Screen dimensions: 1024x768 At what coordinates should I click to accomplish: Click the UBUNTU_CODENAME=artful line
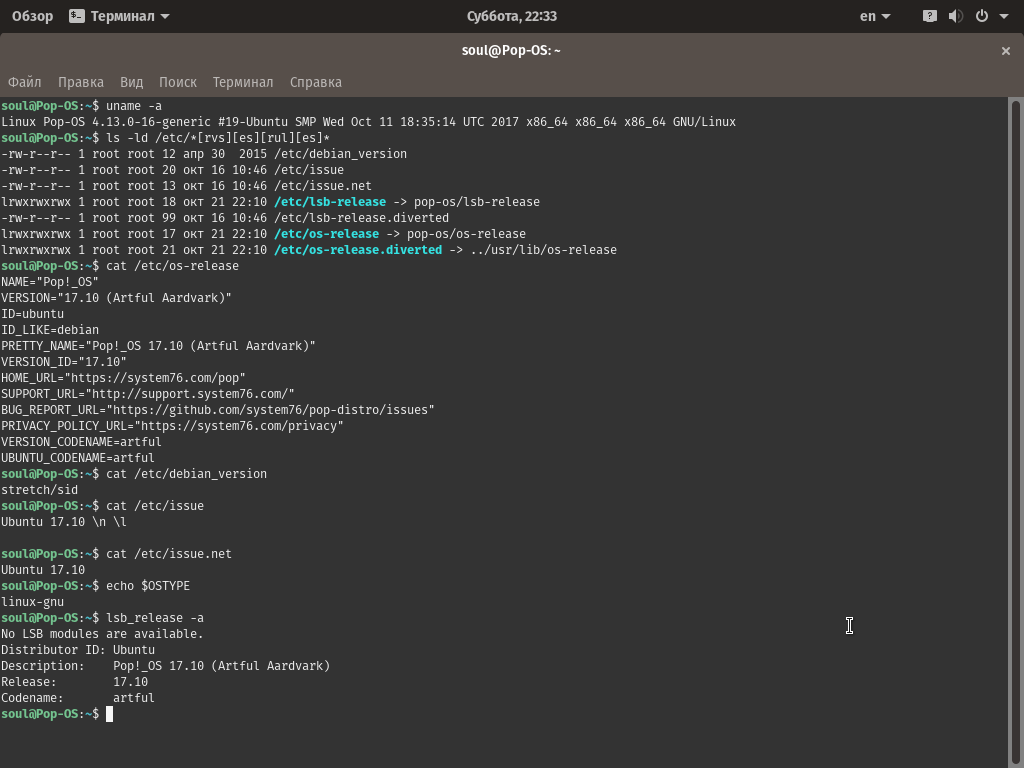coord(78,458)
